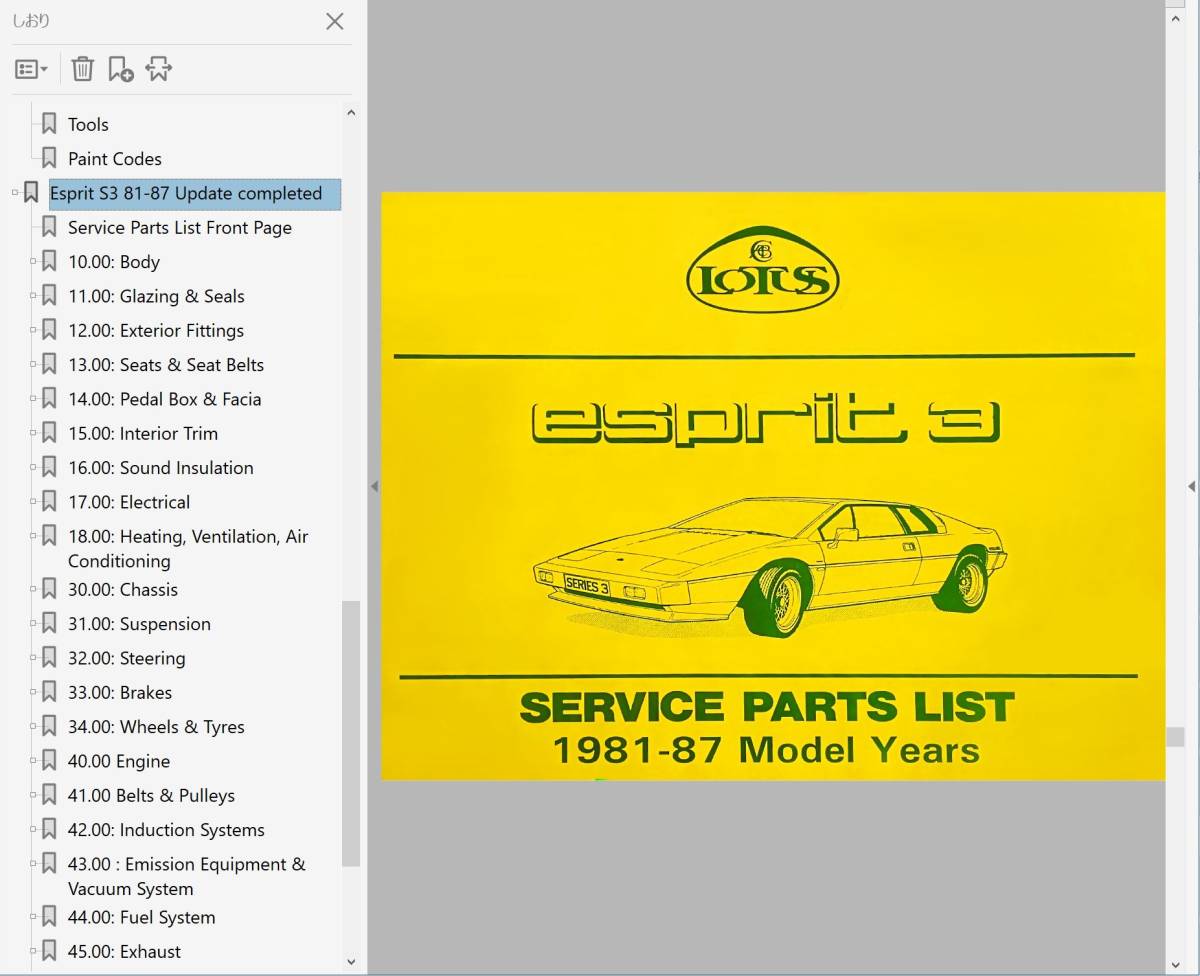Go to 14.00: Pedal Box & Facia
This screenshot has height=976, width=1200.
coord(165,399)
